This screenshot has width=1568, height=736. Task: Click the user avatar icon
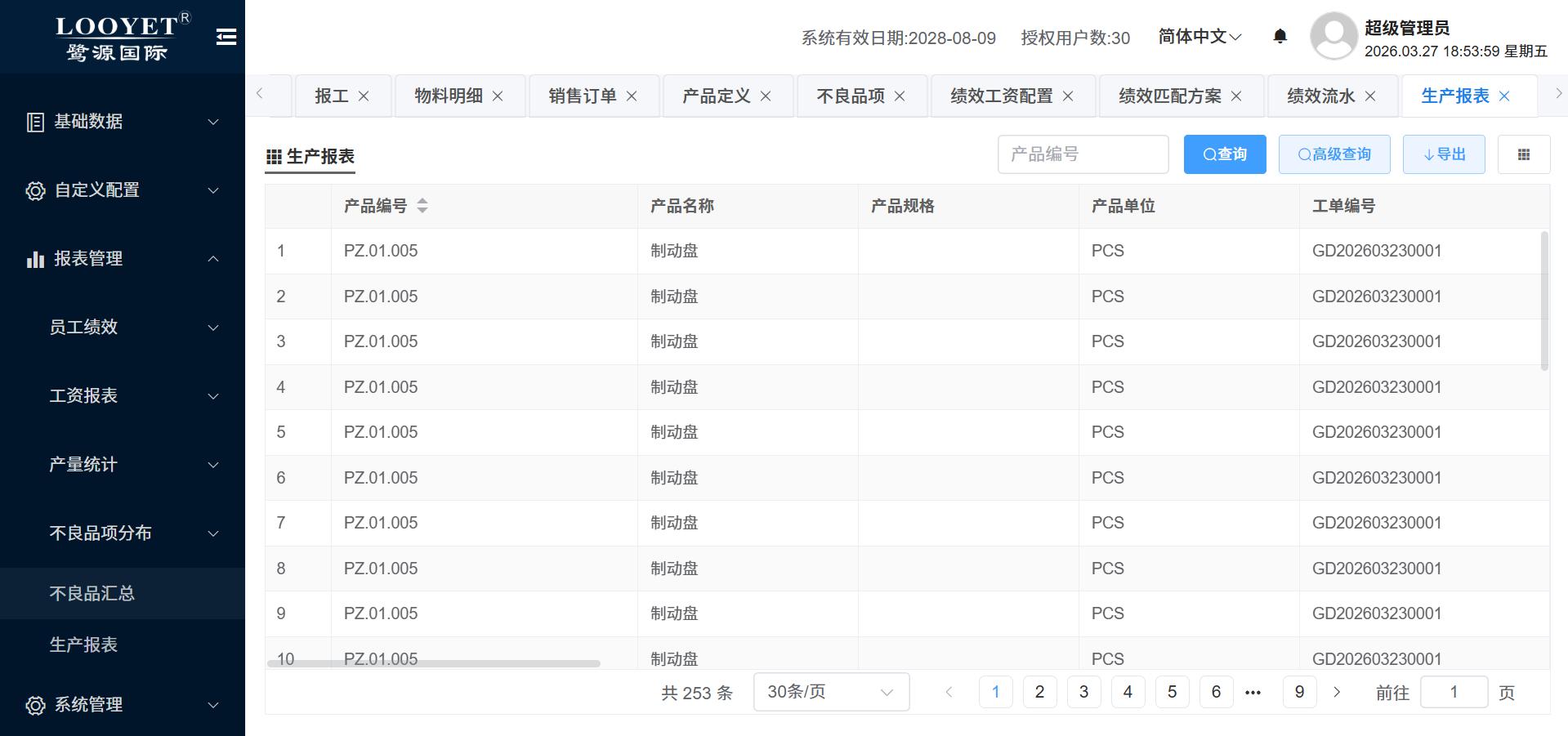click(x=1333, y=36)
